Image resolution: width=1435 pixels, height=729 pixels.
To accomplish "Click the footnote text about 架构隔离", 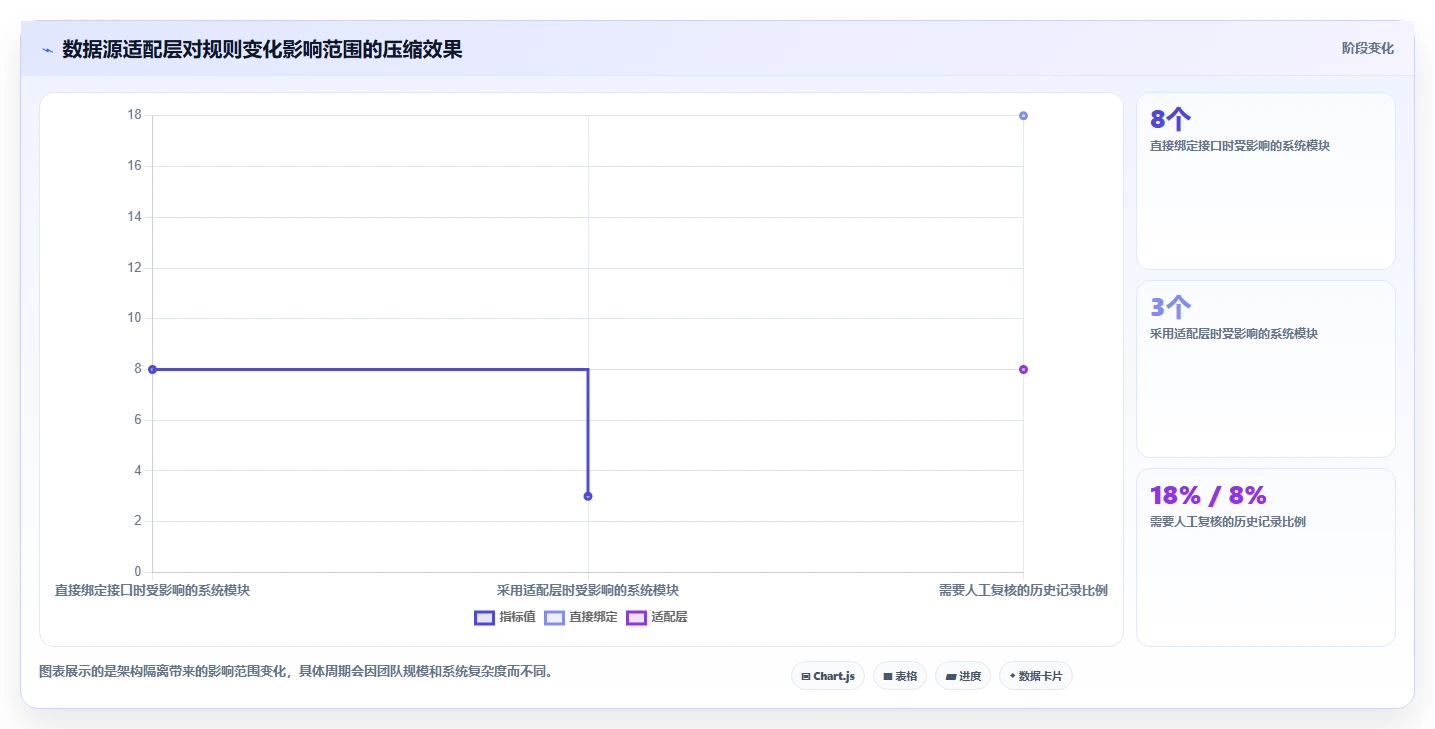I will pos(296,671).
